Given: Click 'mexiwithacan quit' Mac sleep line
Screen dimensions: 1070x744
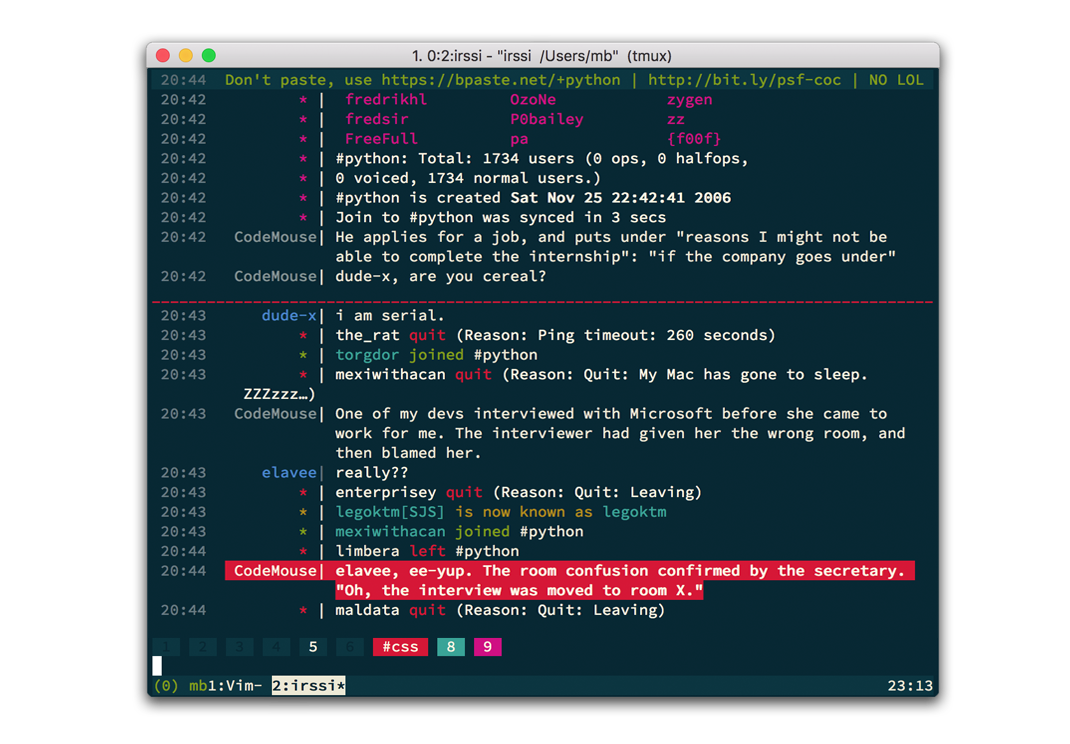Looking at the screenshot, I should [x=601, y=375].
